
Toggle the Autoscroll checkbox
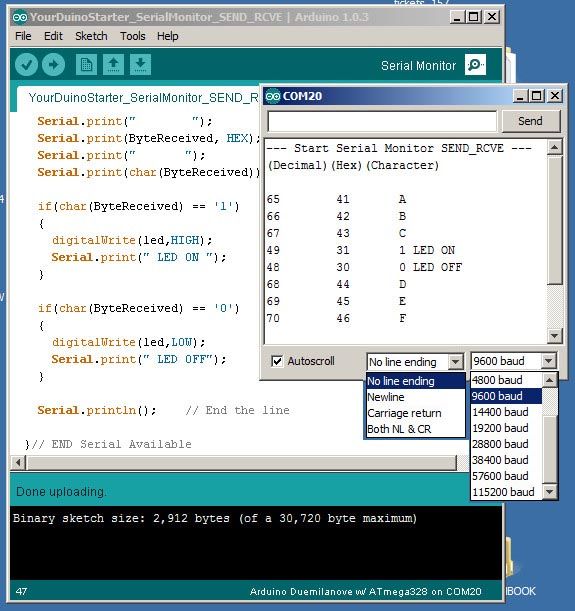point(277,361)
